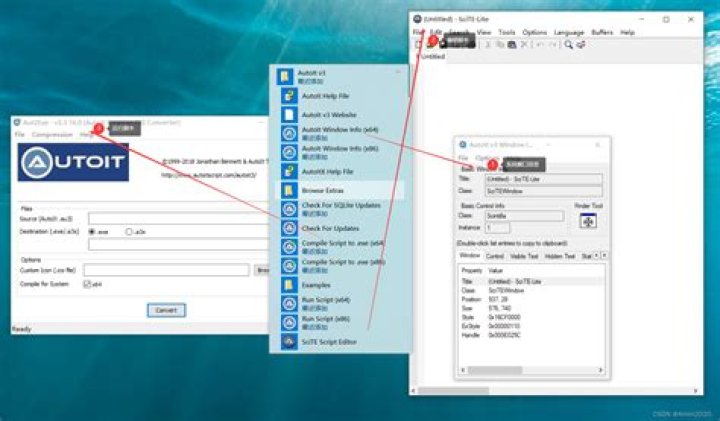Open SciTE Script Editor shortcut
Viewport: 720px width, 421px height.
tap(329, 342)
